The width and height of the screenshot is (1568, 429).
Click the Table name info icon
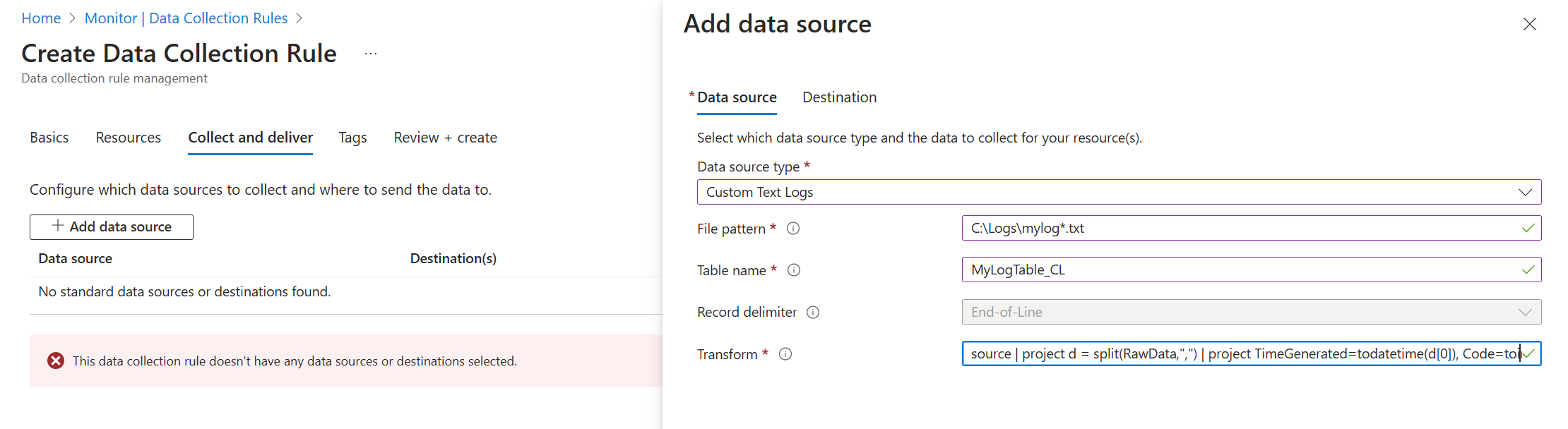pos(794,270)
